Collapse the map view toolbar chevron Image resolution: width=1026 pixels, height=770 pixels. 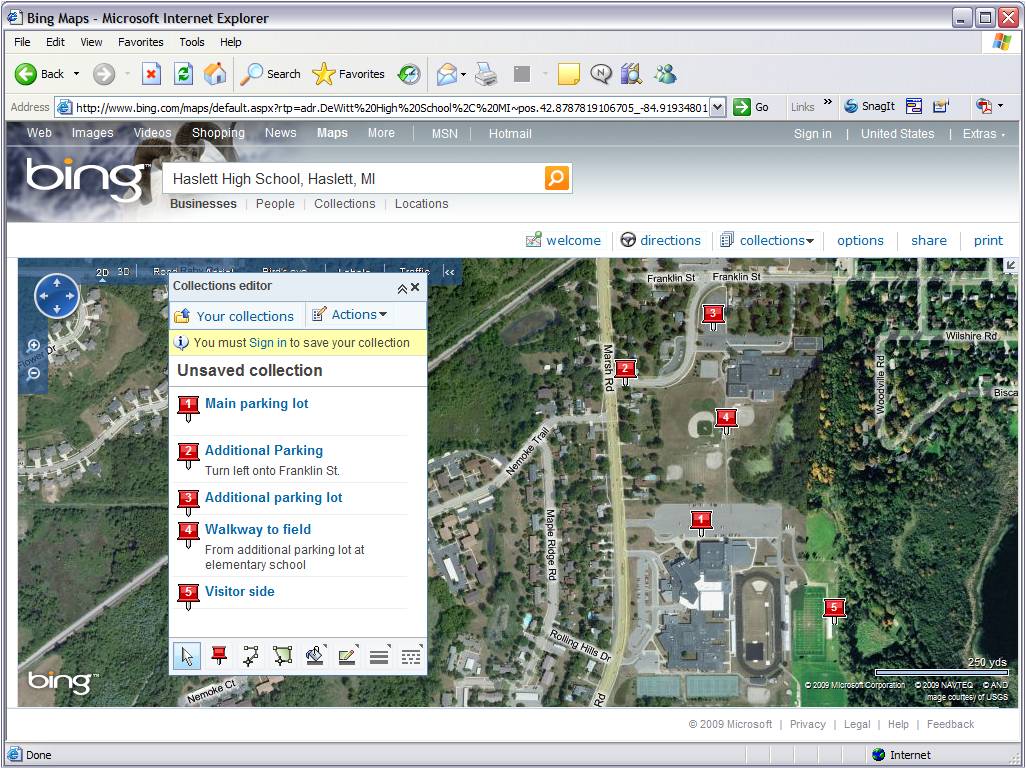(x=449, y=272)
